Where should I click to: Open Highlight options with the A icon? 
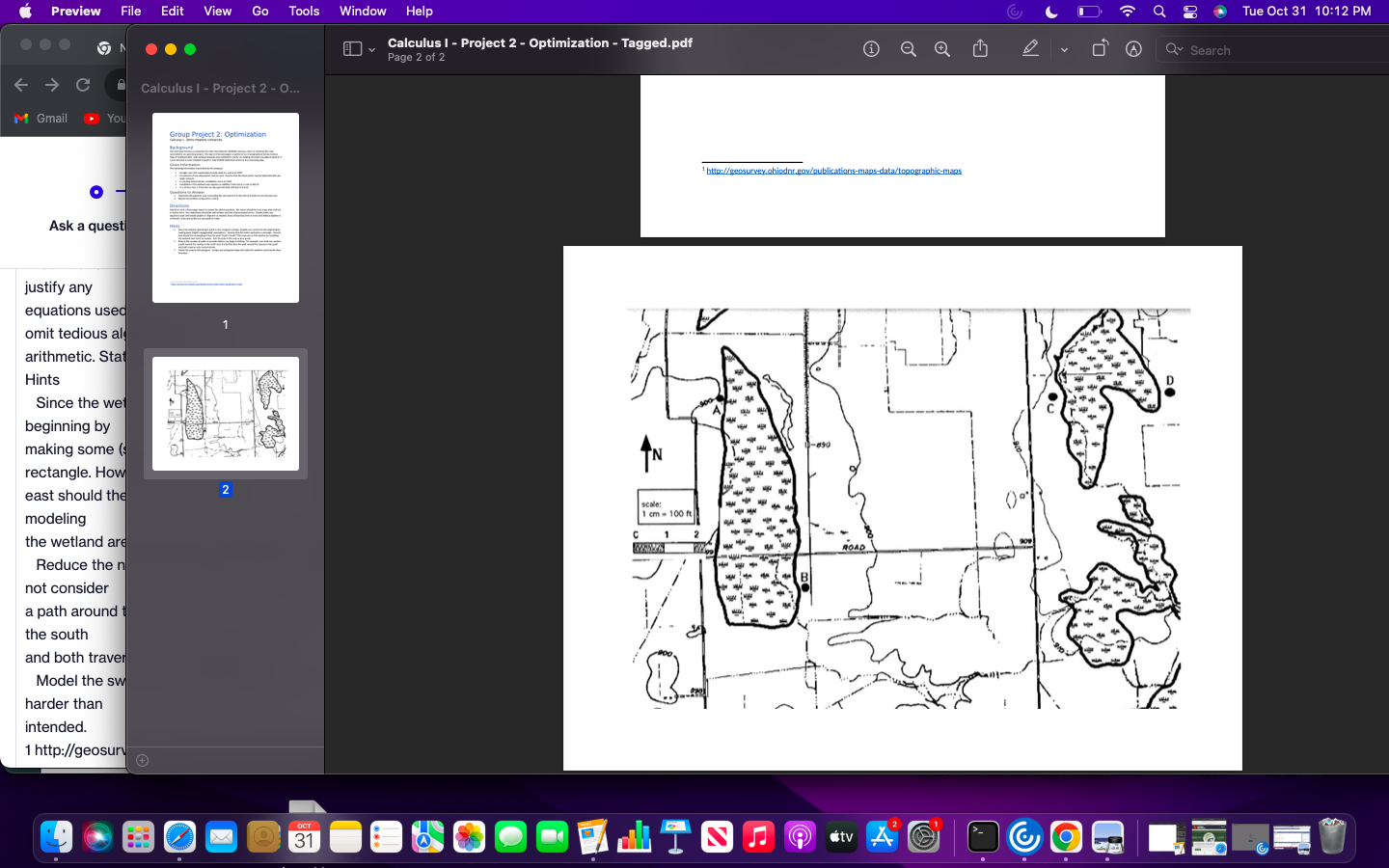[x=1133, y=48]
